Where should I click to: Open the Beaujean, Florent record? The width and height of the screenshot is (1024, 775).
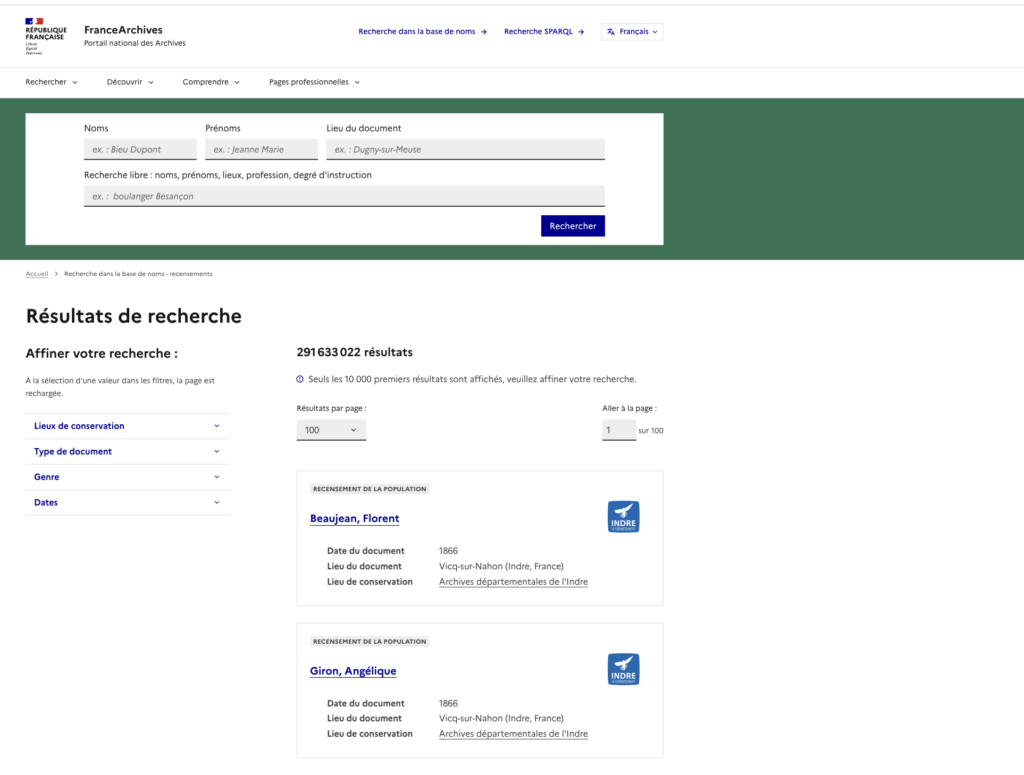354,518
